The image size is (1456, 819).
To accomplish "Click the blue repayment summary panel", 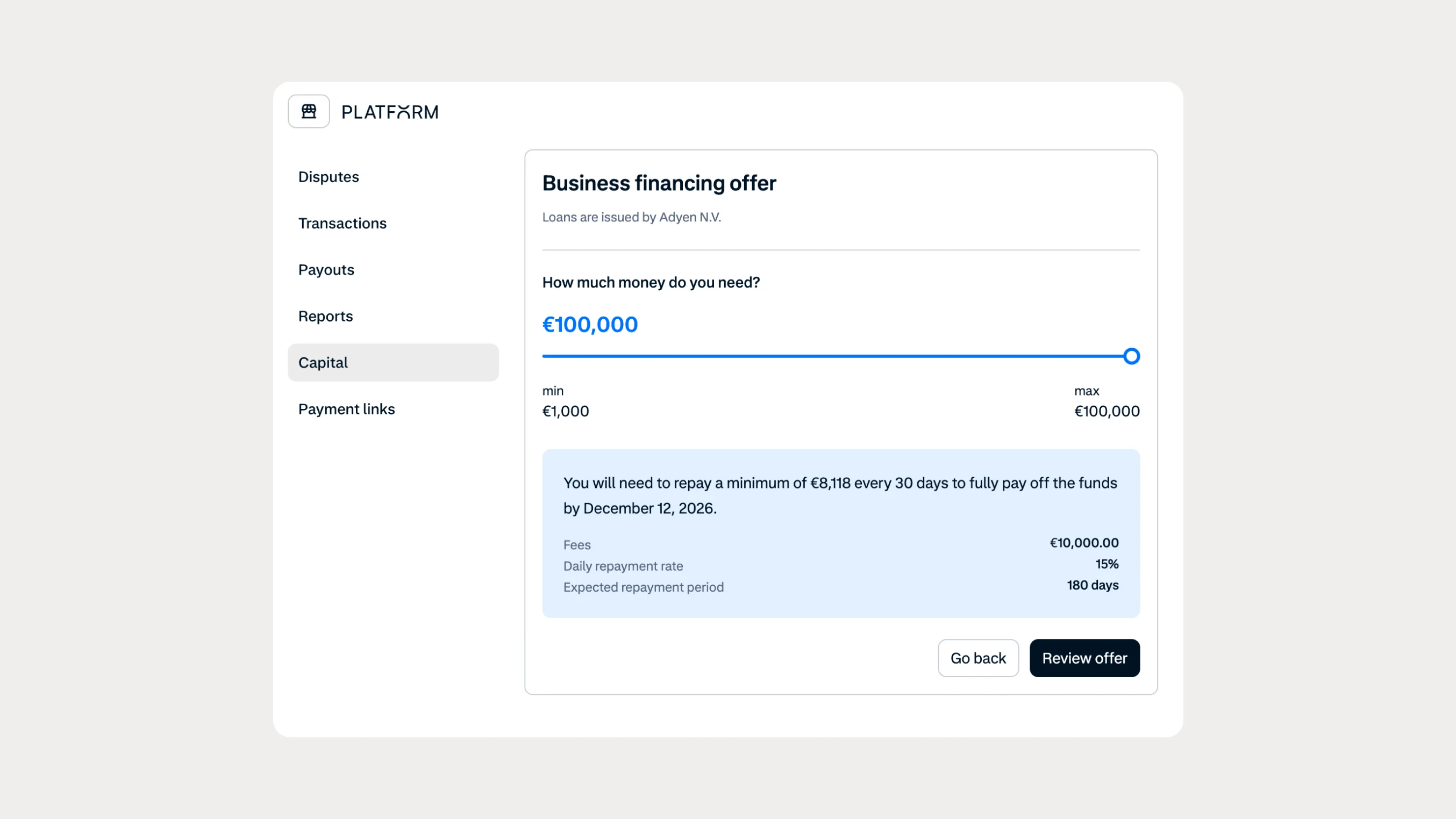I will [841, 534].
